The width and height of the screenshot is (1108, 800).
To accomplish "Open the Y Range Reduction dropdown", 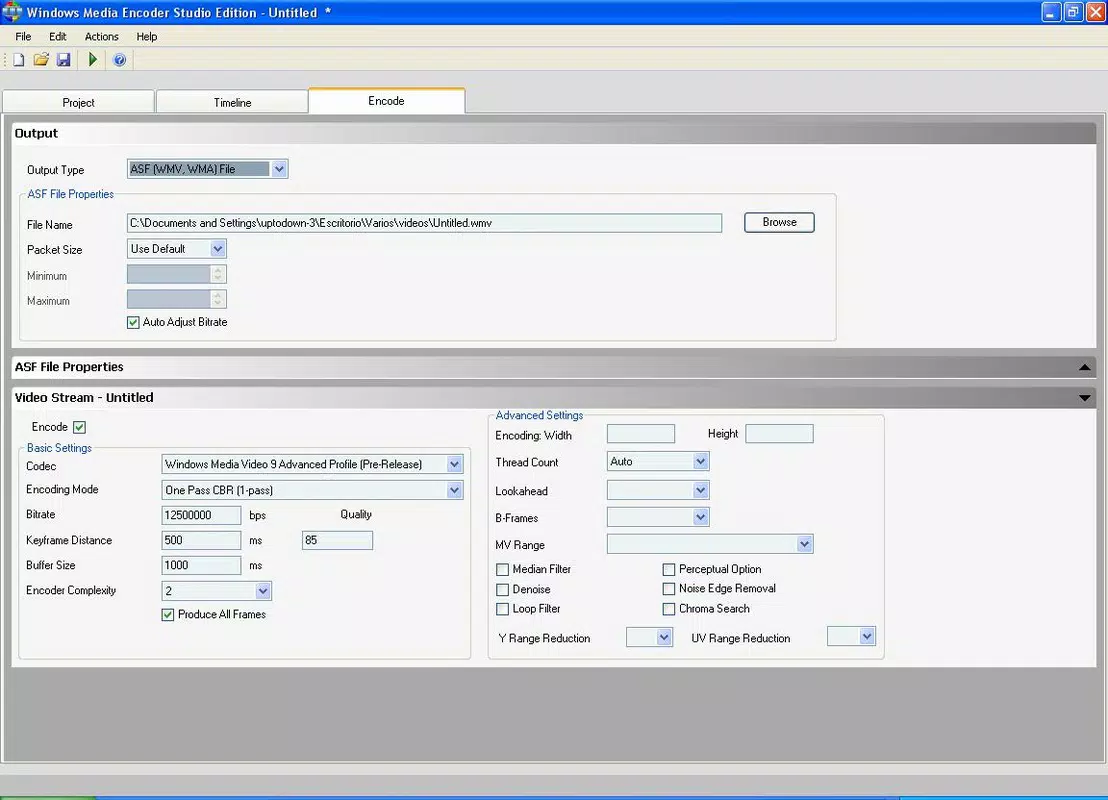I will [x=649, y=637].
